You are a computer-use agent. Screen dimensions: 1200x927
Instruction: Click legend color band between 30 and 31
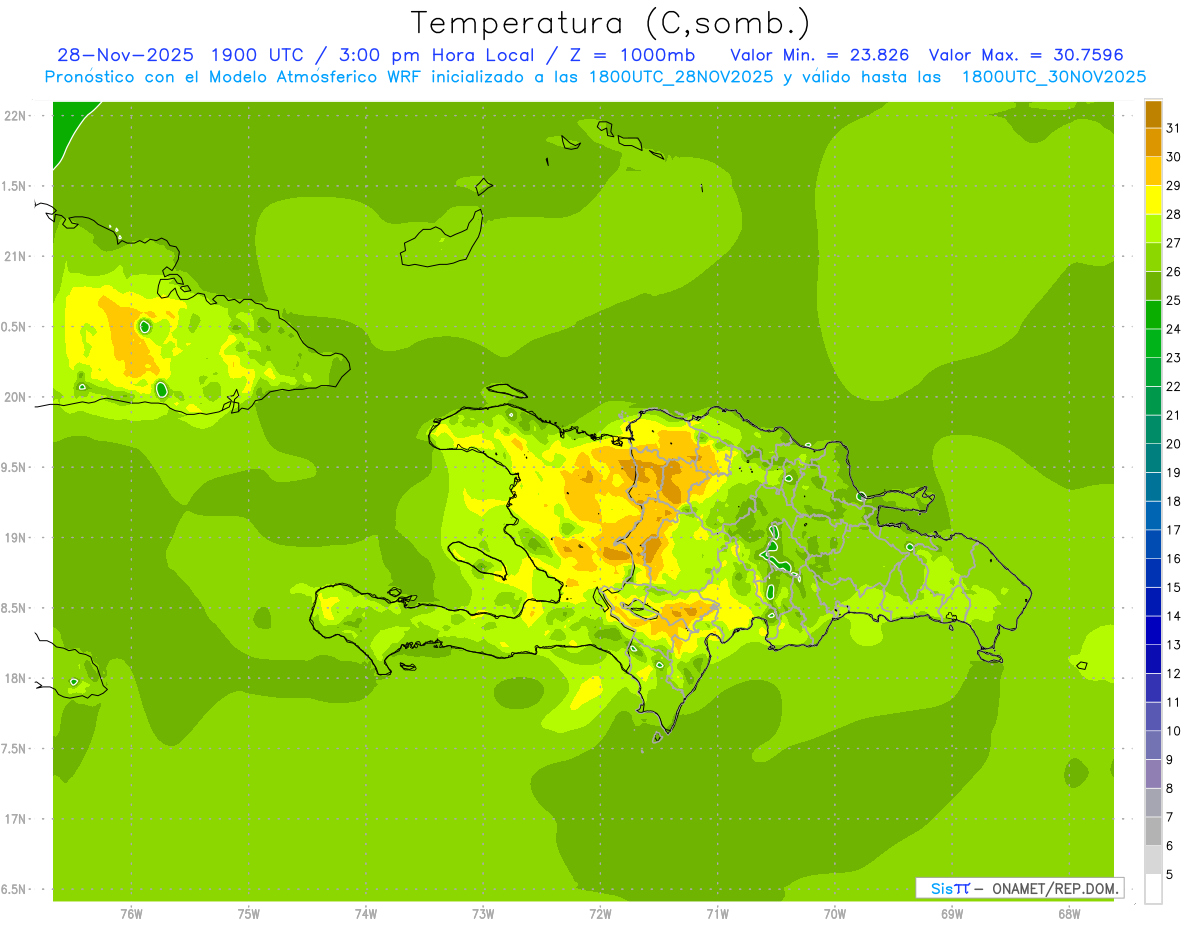pyautogui.click(x=1153, y=143)
